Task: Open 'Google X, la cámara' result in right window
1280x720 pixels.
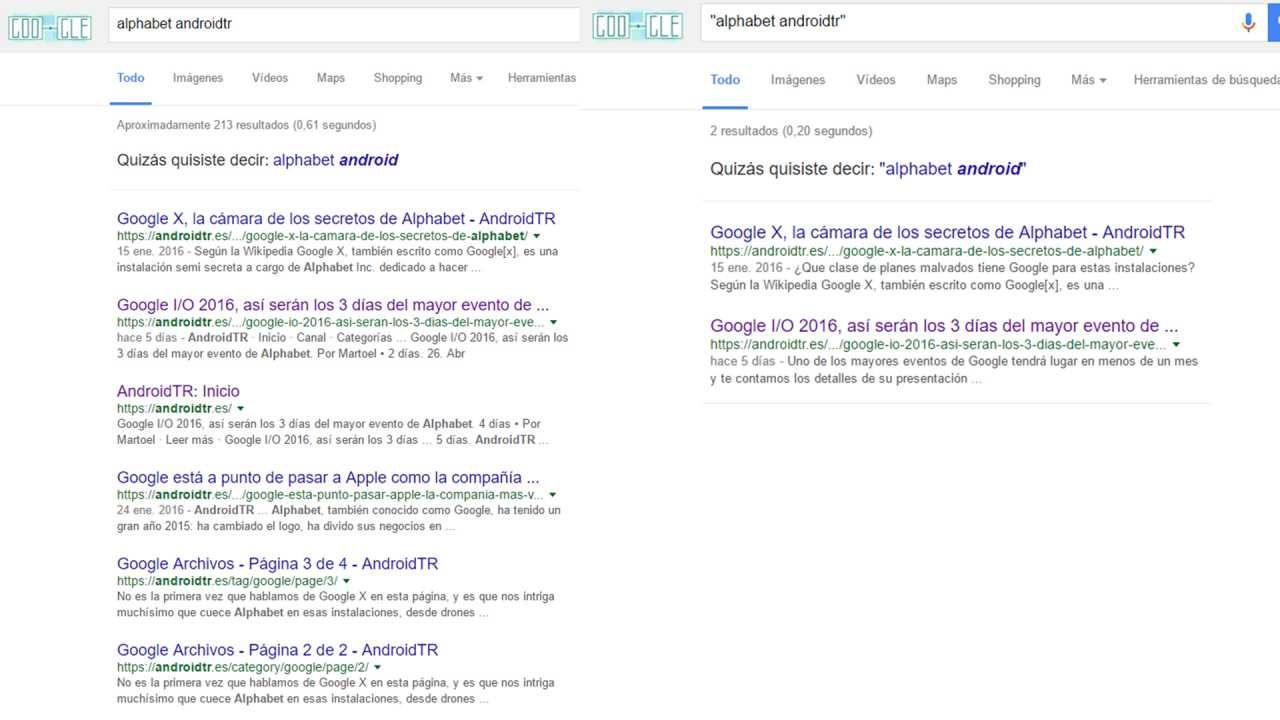Action: pos(948,232)
